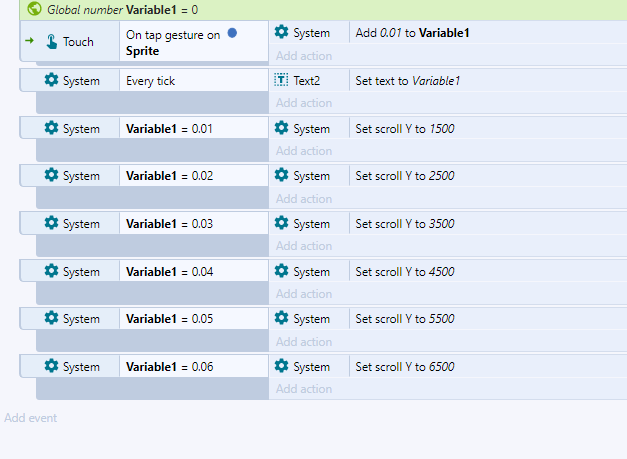Select the Set scroll Y to 2500 action
Screen dimensions: 627x459
pyautogui.click(x=488, y=176)
